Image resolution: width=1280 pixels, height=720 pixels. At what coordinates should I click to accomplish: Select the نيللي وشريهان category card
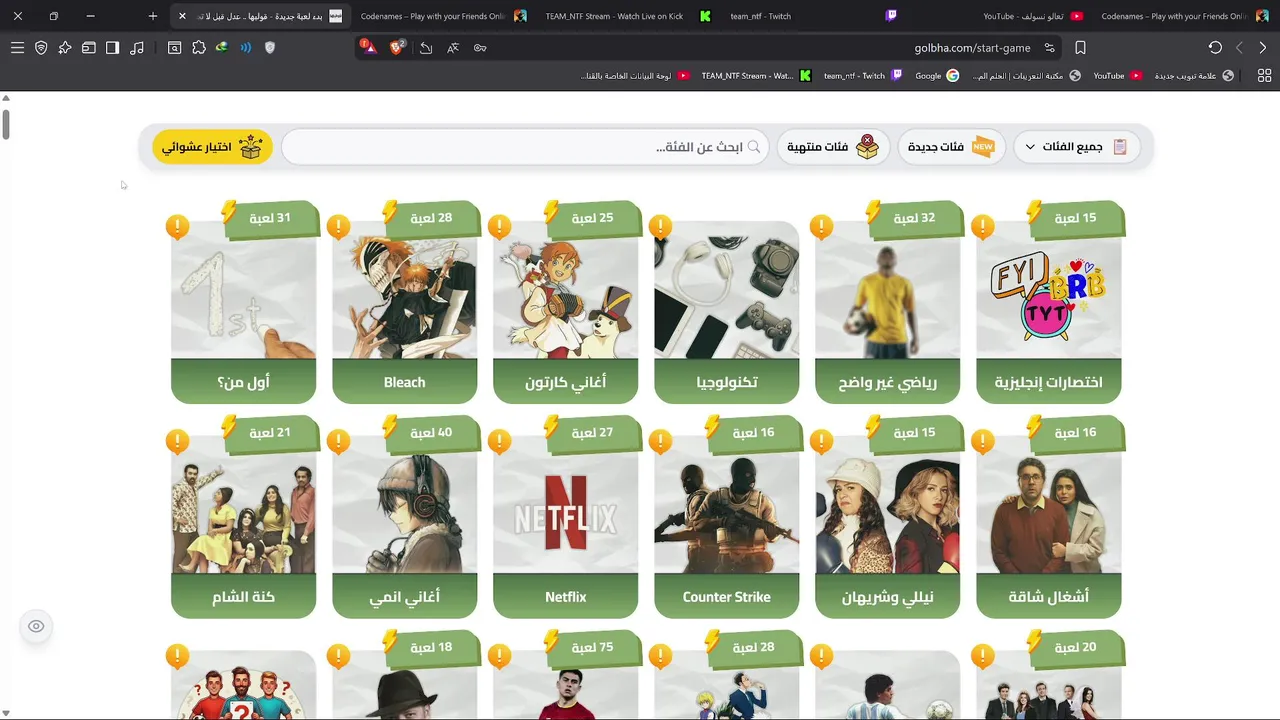[887, 525]
